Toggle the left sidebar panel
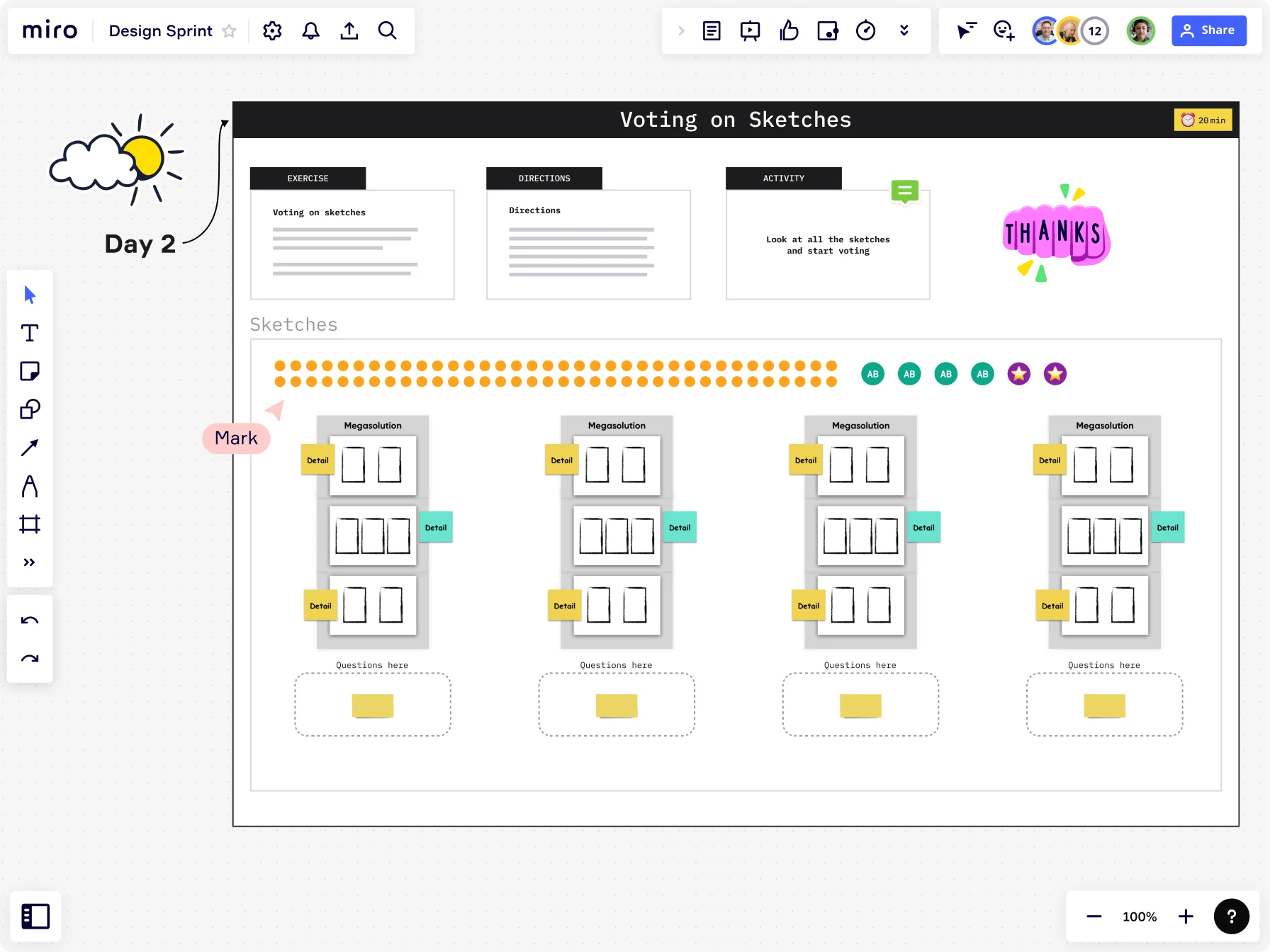The height and width of the screenshot is (952, 1270). pos(35,916)
